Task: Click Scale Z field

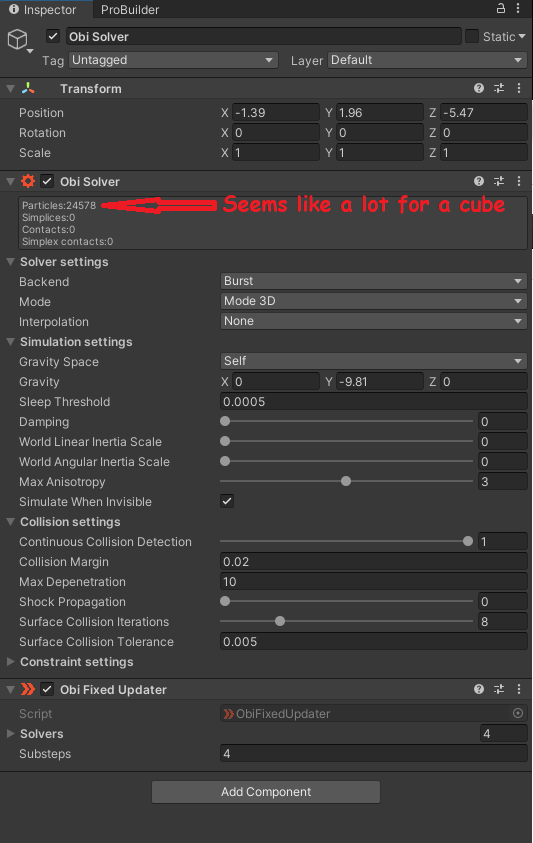Action: (x=484, y=153)
